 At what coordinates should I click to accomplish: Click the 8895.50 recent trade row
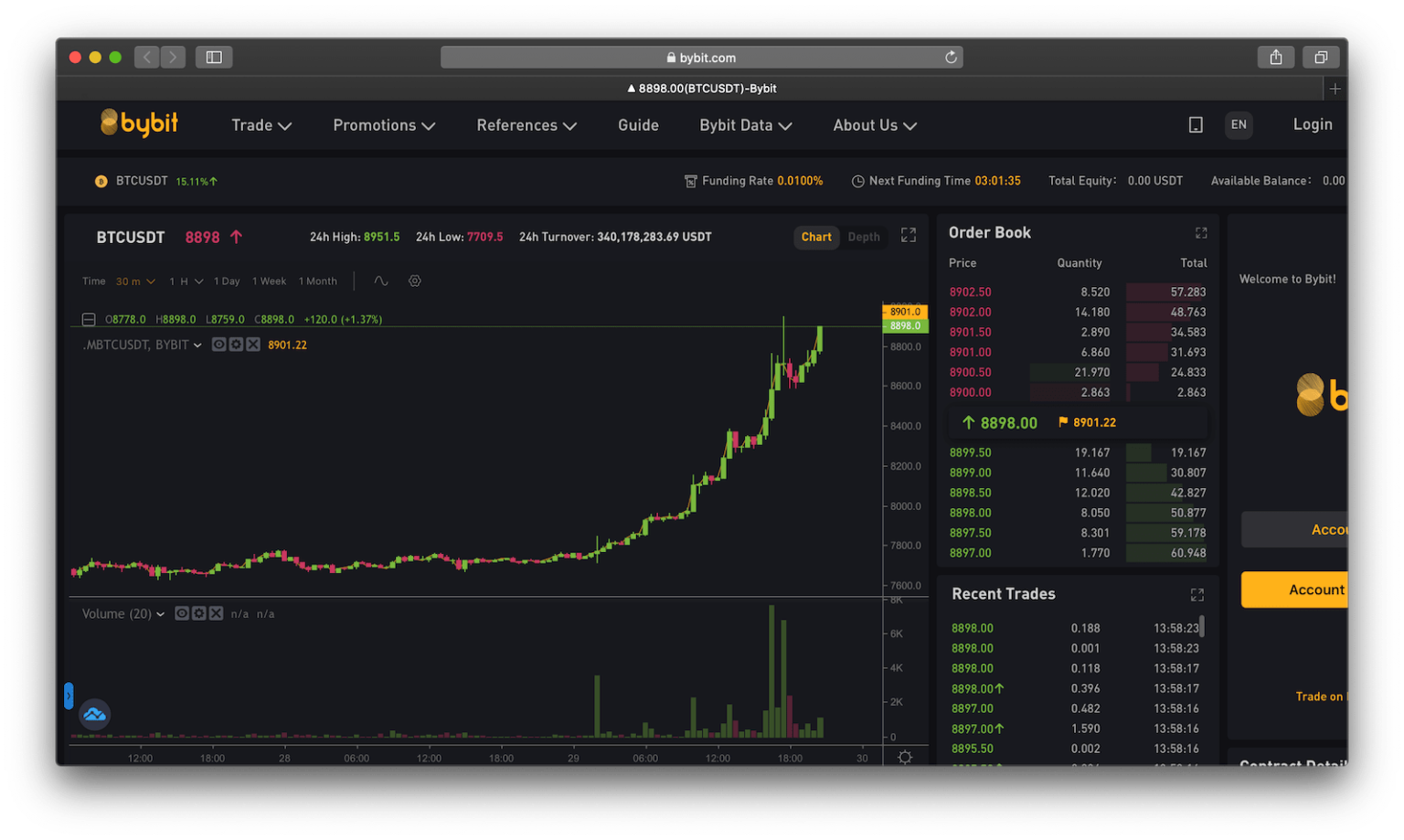click(x=1077, y=749)
